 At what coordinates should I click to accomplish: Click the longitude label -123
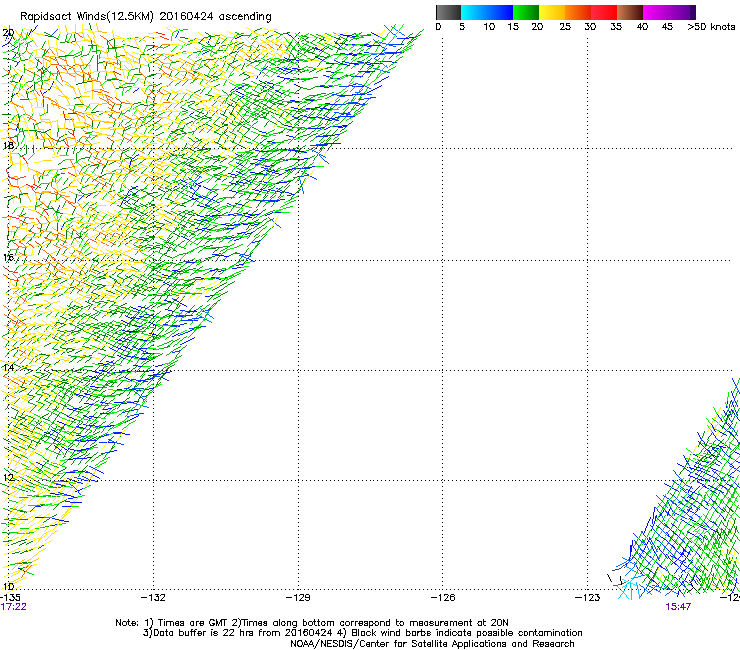588,598
